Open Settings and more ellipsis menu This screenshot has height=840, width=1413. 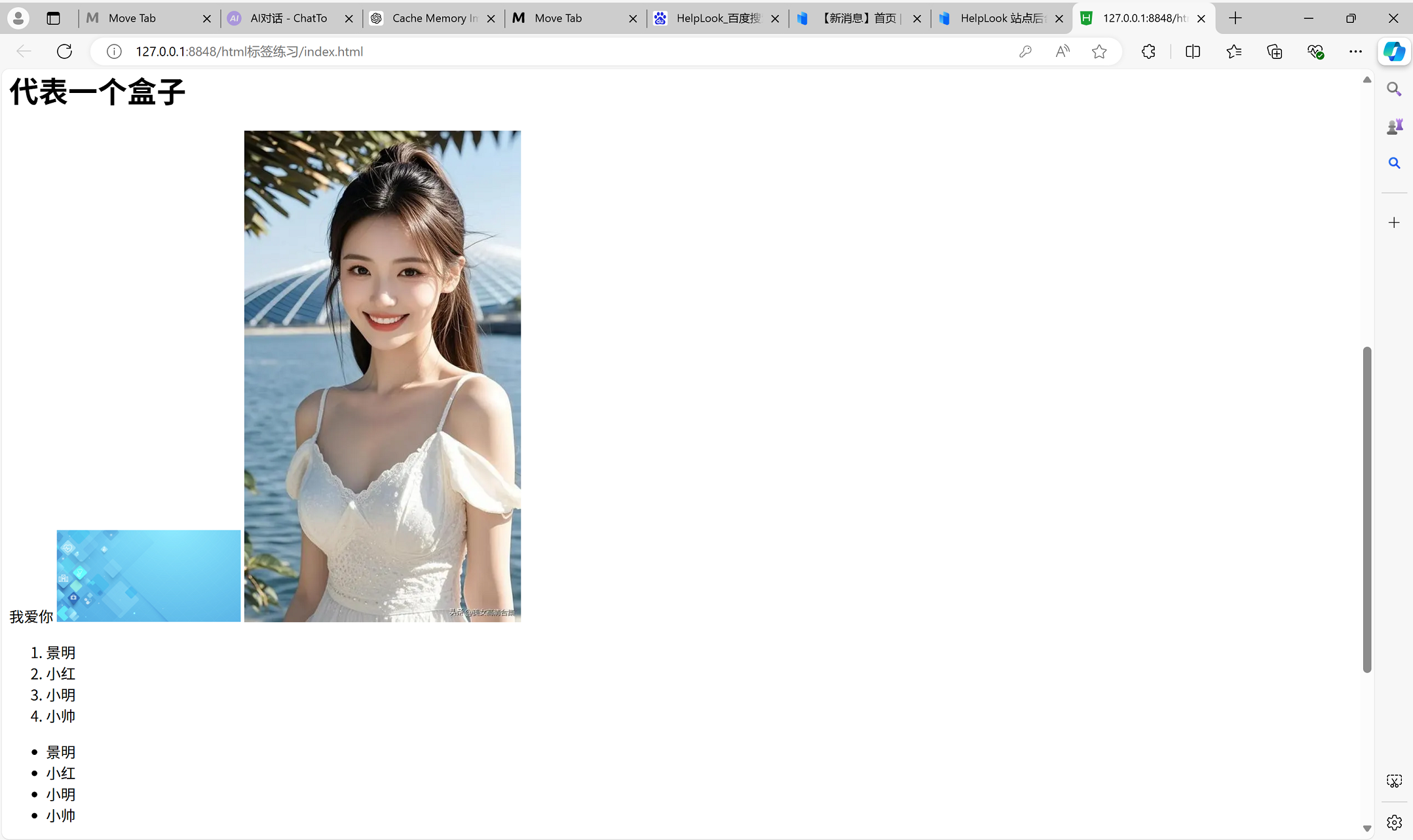1355,52
